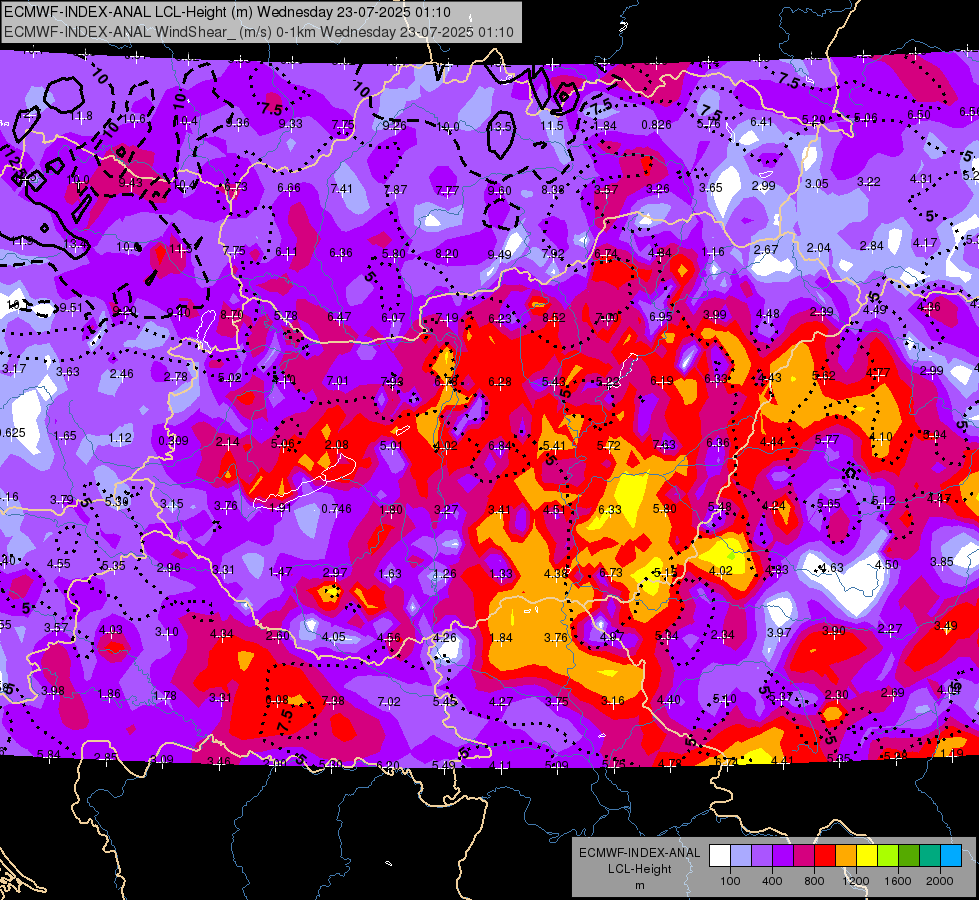Screen dimensions: 979x900
Task: Select the grid value '5.62'
Action: [x=824, y=375]
